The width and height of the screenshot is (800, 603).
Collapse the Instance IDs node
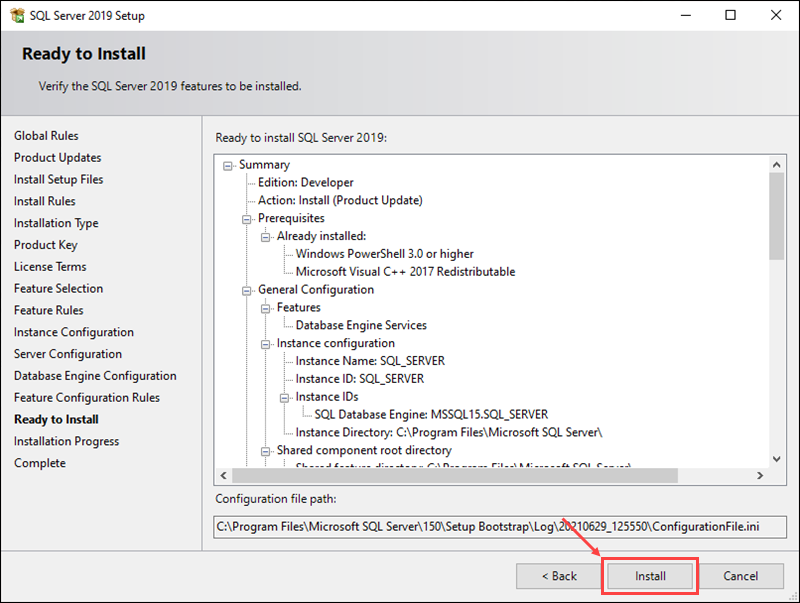click(x=284, y=398)
